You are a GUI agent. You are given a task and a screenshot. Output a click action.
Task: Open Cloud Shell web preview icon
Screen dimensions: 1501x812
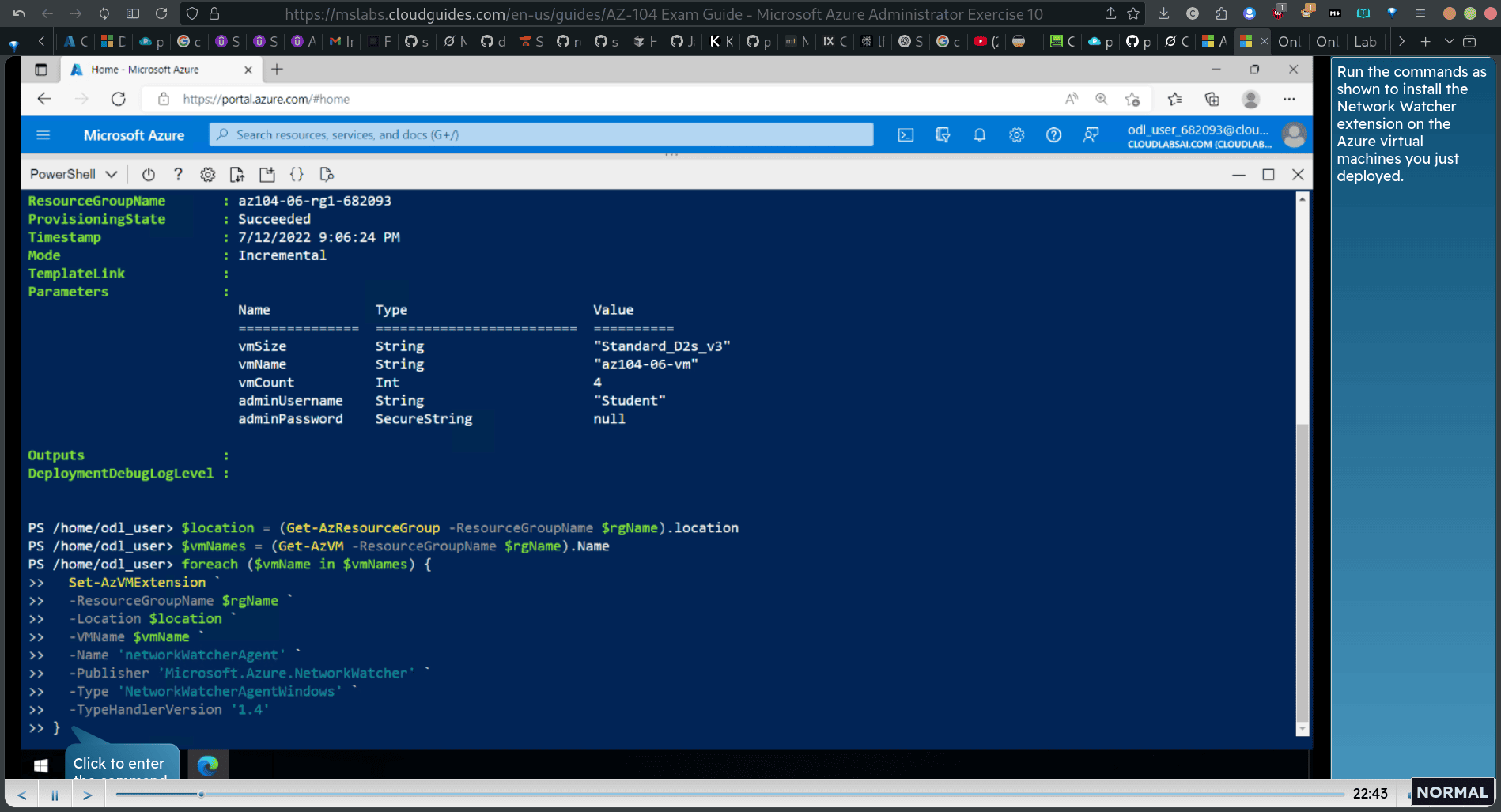coord(327,174)
